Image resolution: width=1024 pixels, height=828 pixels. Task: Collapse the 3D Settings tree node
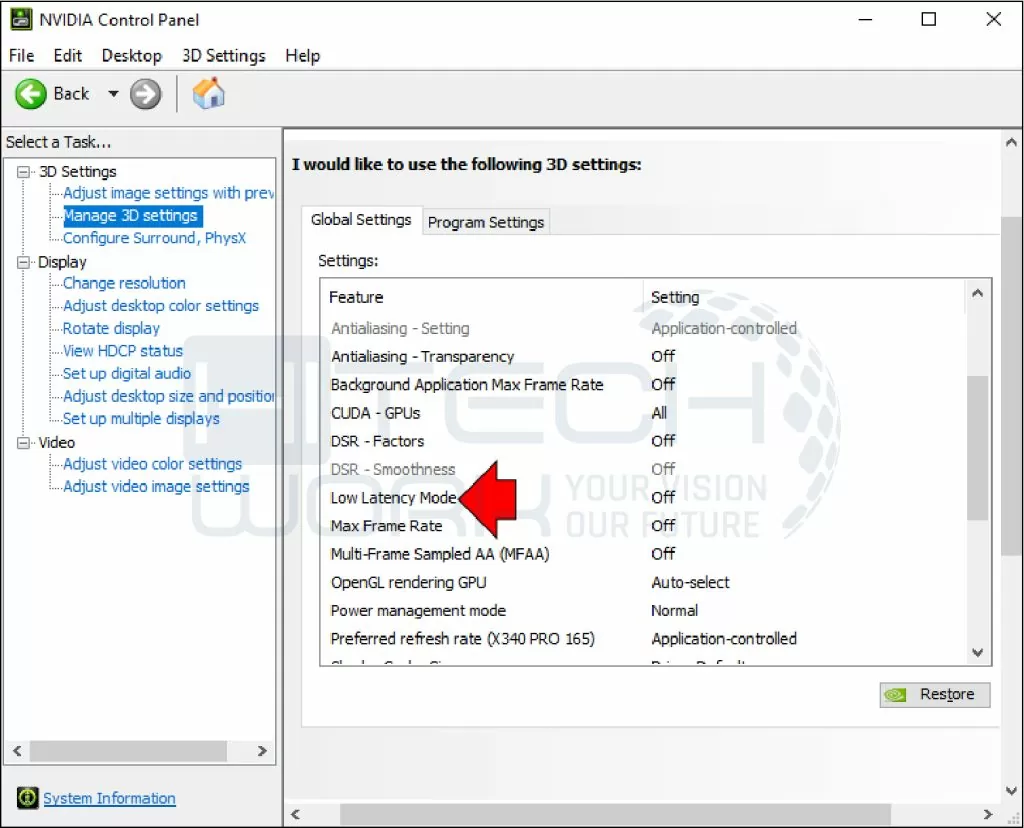point(24,172)
